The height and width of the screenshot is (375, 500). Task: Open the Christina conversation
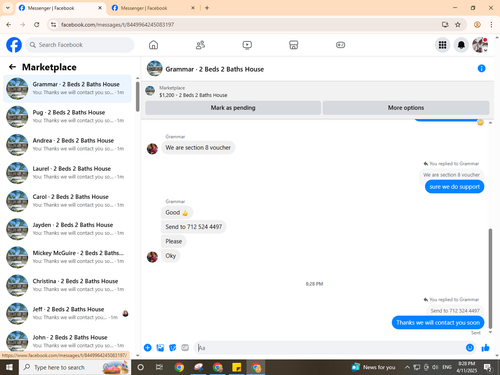pyautogui.click(x=68, y=285)
